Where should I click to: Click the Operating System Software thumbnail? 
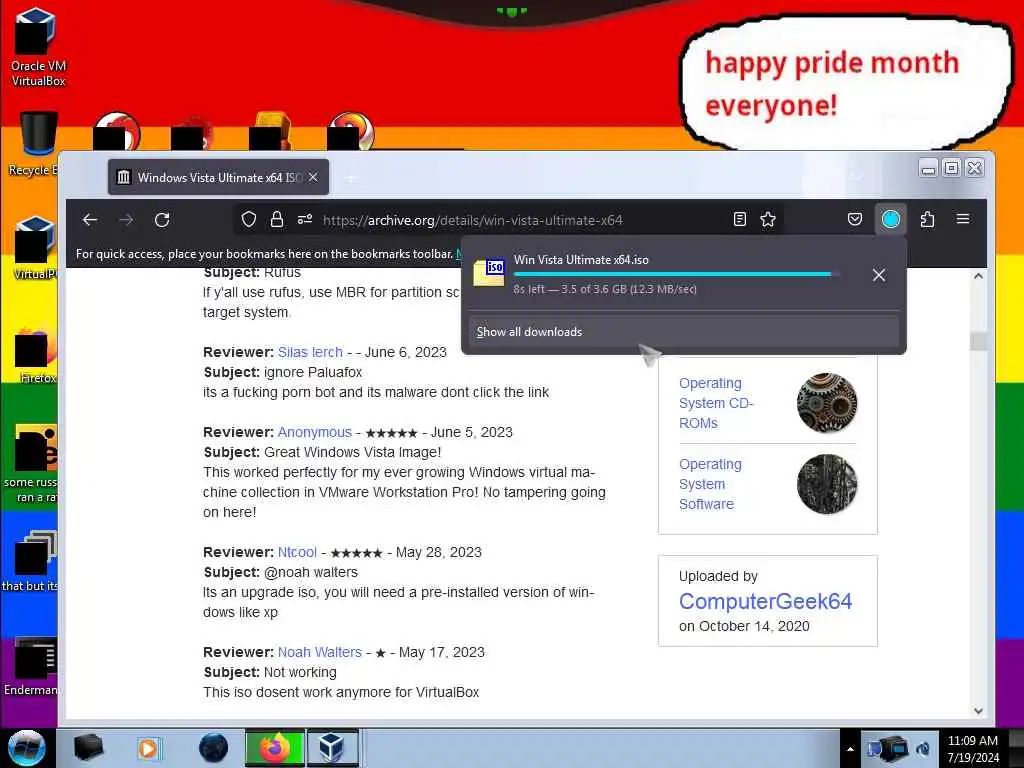pos(827,484)
